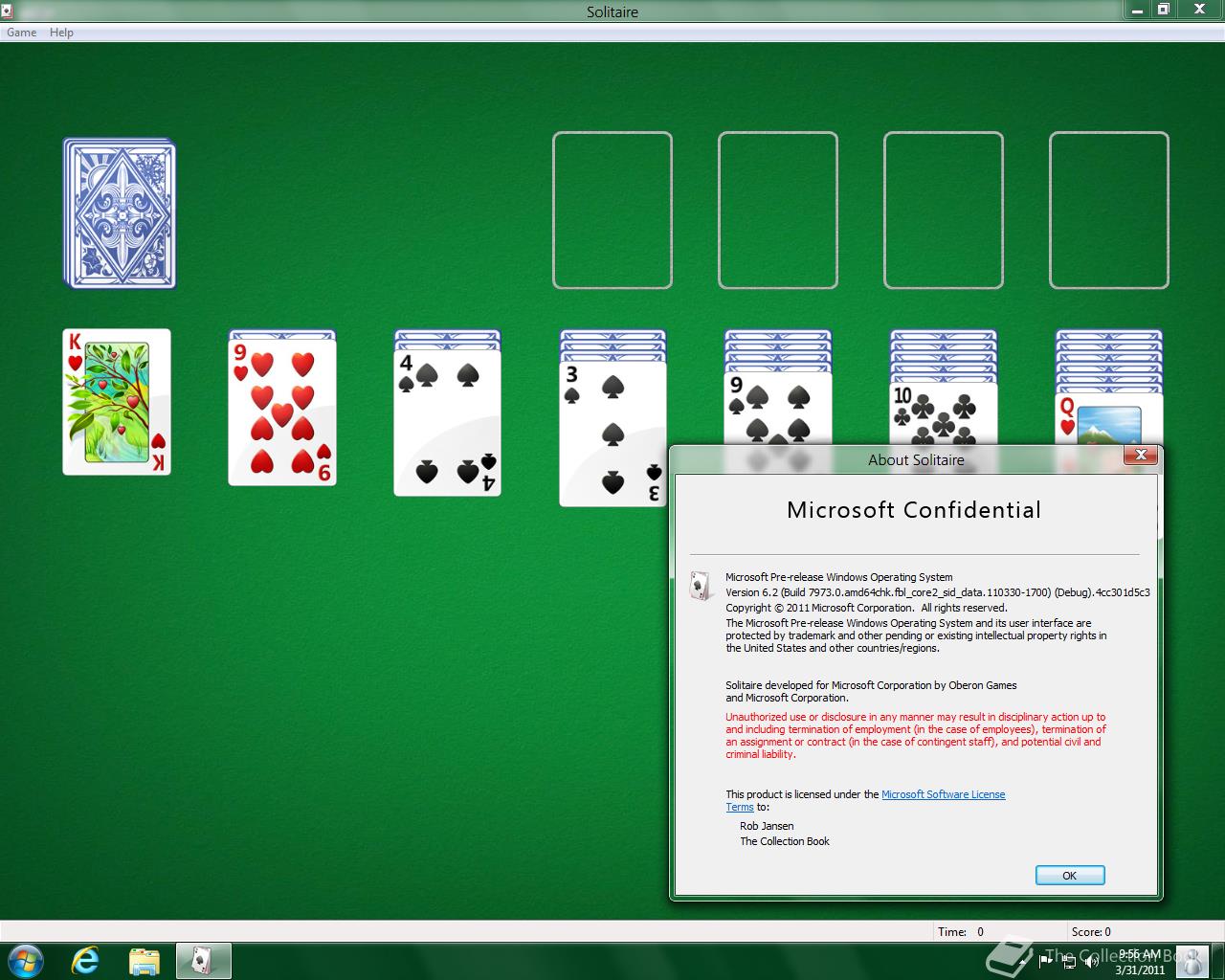The image size is (1225, 980).
Task: Select the Queen of Hearts card
Action: tap(1109, 418)
